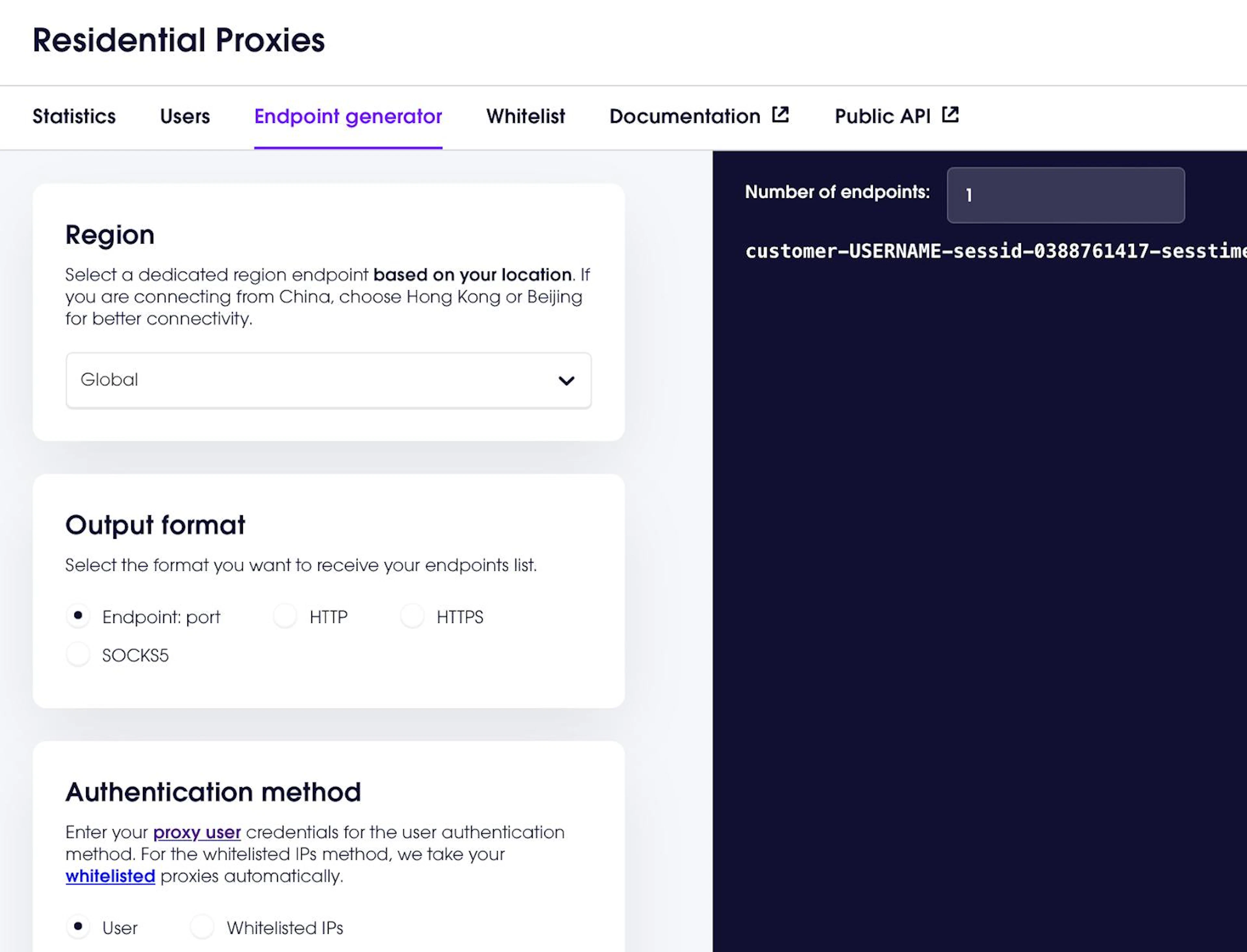Image resolution: width=1247 pixels, height=952 pixels.
Task: Focus the Number of endpoints field
Action: [1065, 195]
